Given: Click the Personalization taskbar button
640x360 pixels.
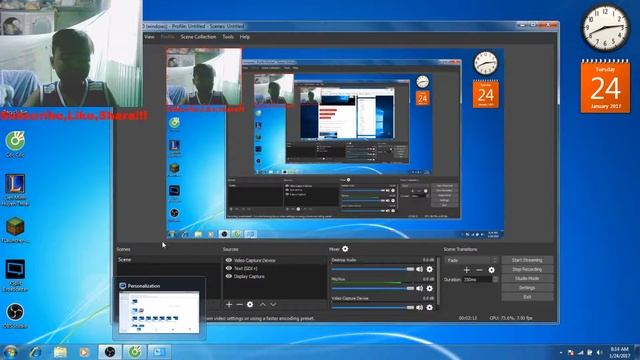Looking at the screenshot, I should point(159,352).
